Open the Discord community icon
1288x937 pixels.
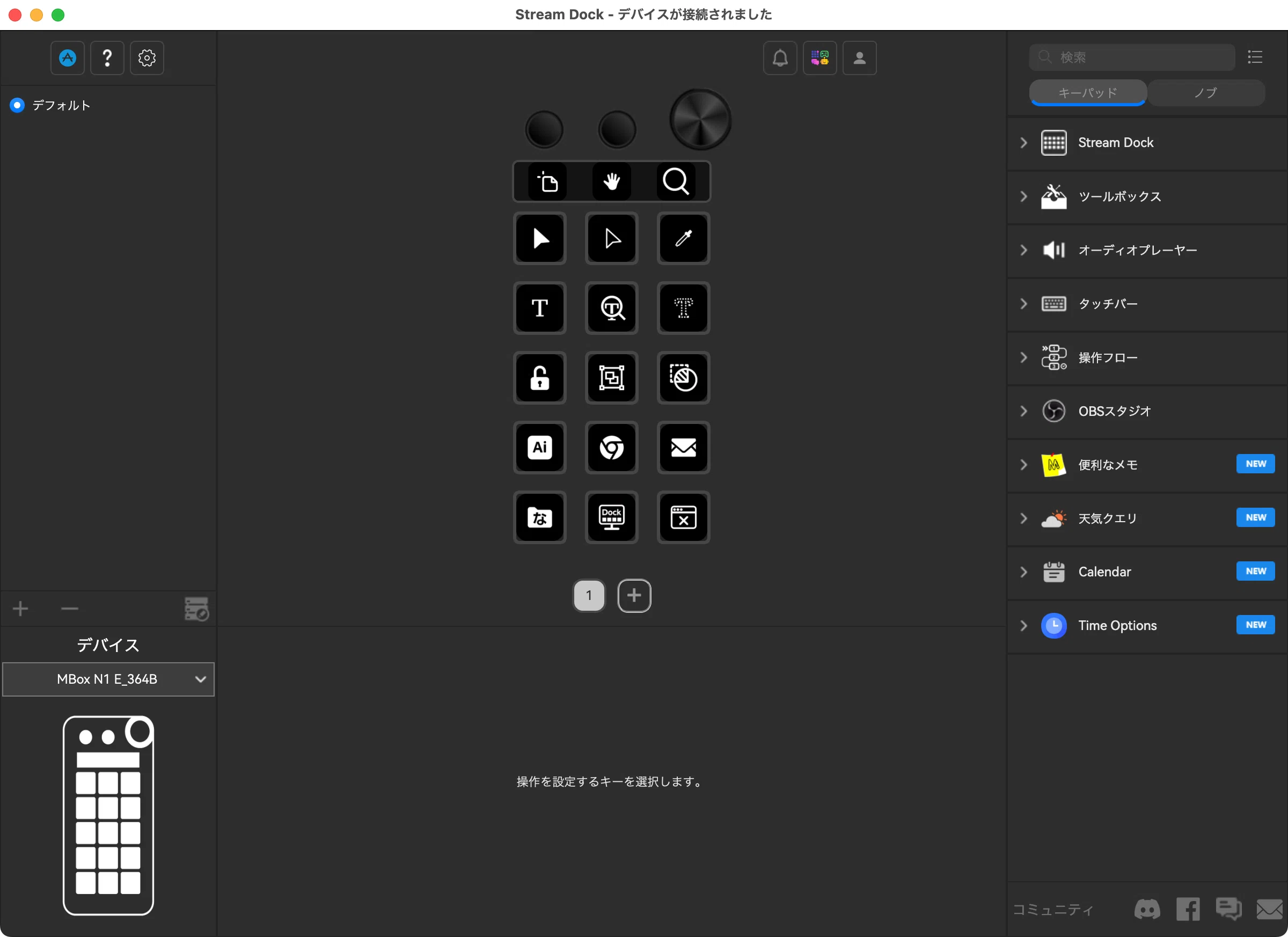click(1147, 909)
